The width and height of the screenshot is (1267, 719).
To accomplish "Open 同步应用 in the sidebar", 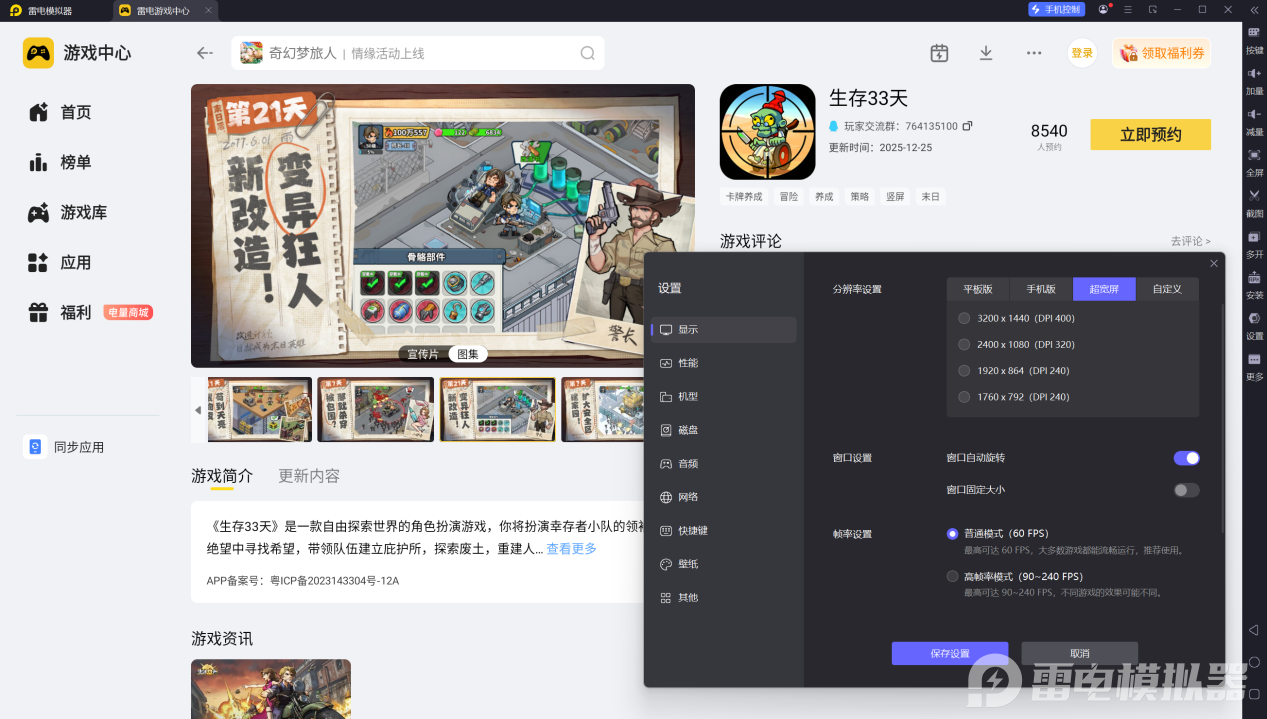I will [x=64, y=447].
